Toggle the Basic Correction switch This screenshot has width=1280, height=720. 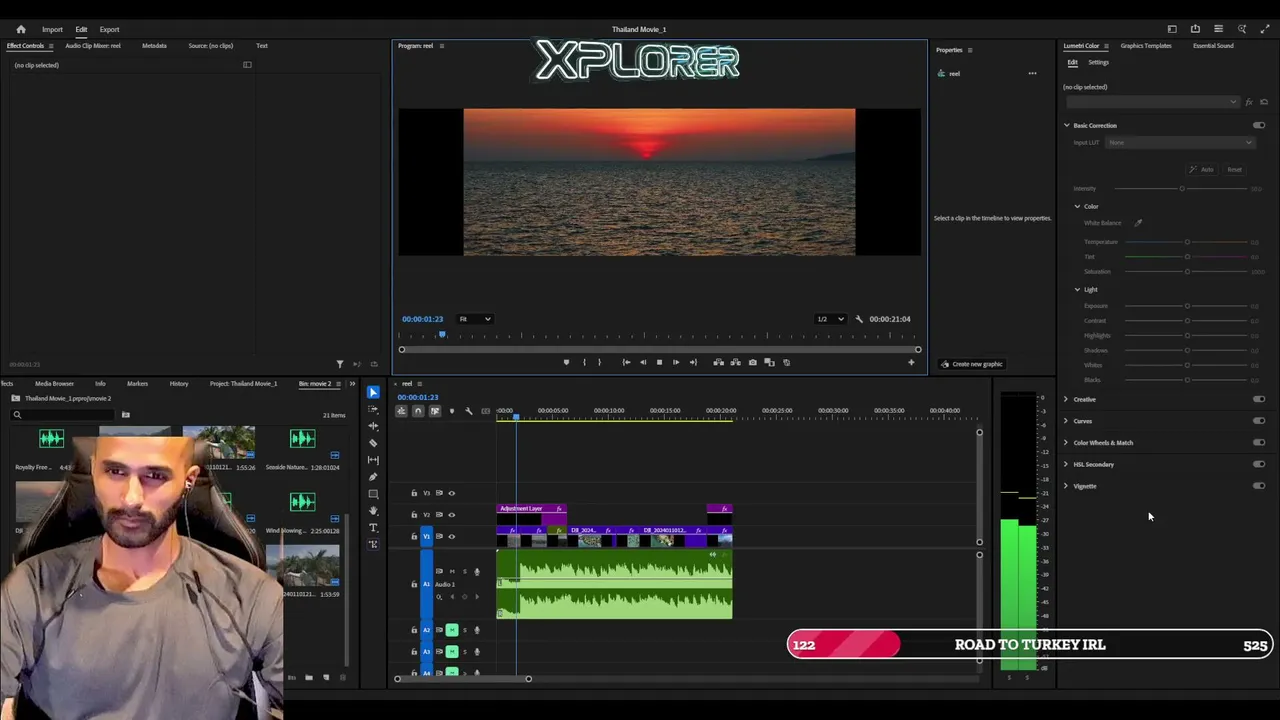click(x=1259, y=125)
